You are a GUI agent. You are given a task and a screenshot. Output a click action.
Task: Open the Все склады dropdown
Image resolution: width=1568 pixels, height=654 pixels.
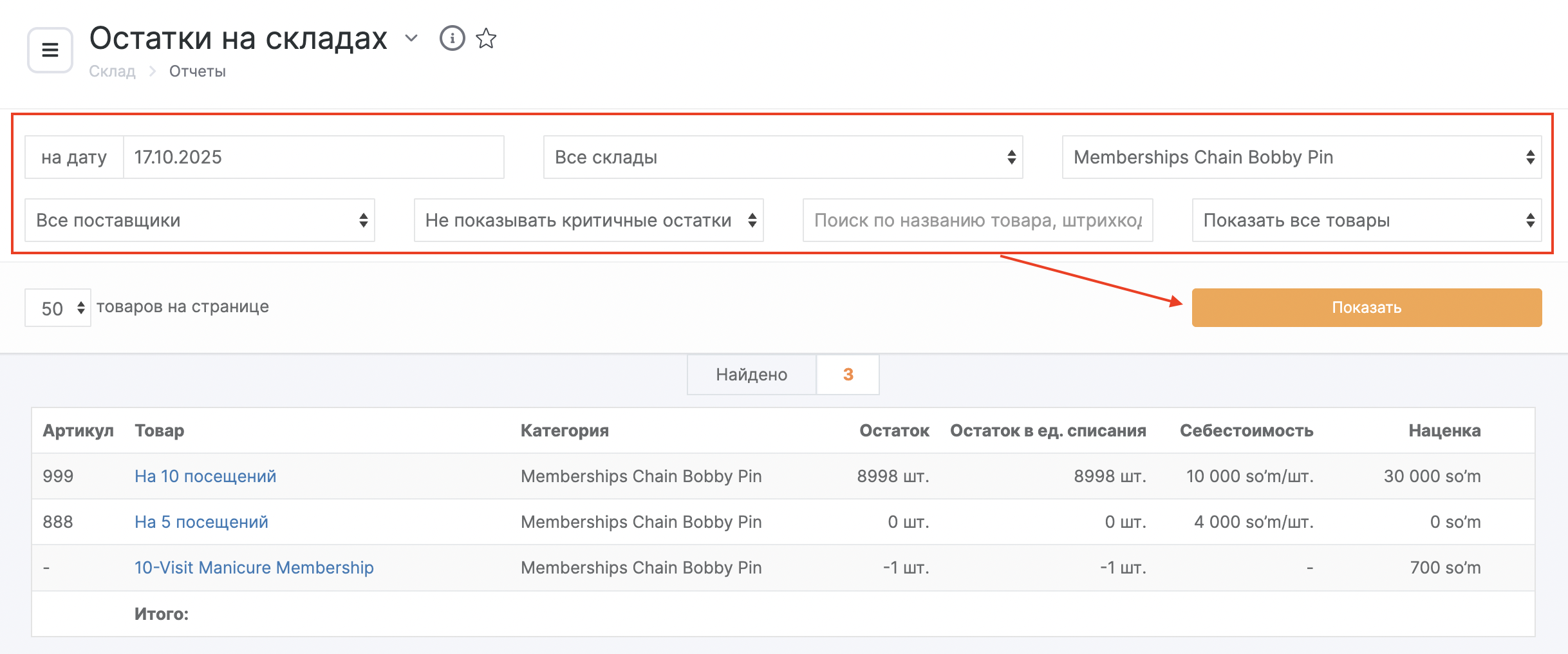pos(783,157)
